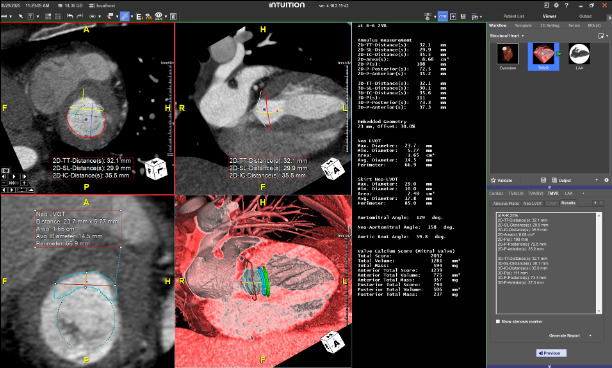Click the Validate button
The image size is (612, 368).
pos(502,180)
